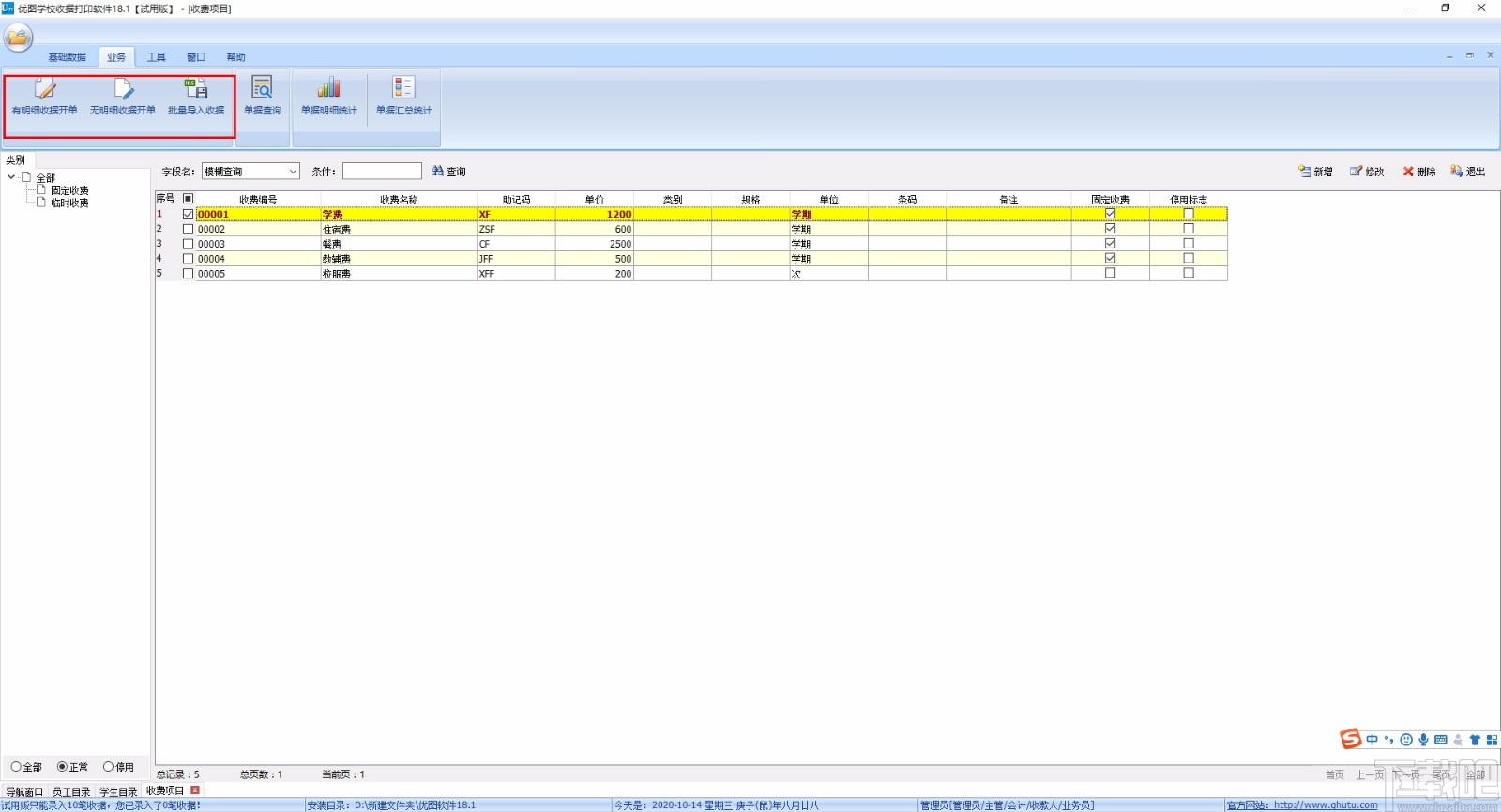Click the 条件 search condition input field
The width and height of the screenshot is (1501, 812).
point(382,171)
